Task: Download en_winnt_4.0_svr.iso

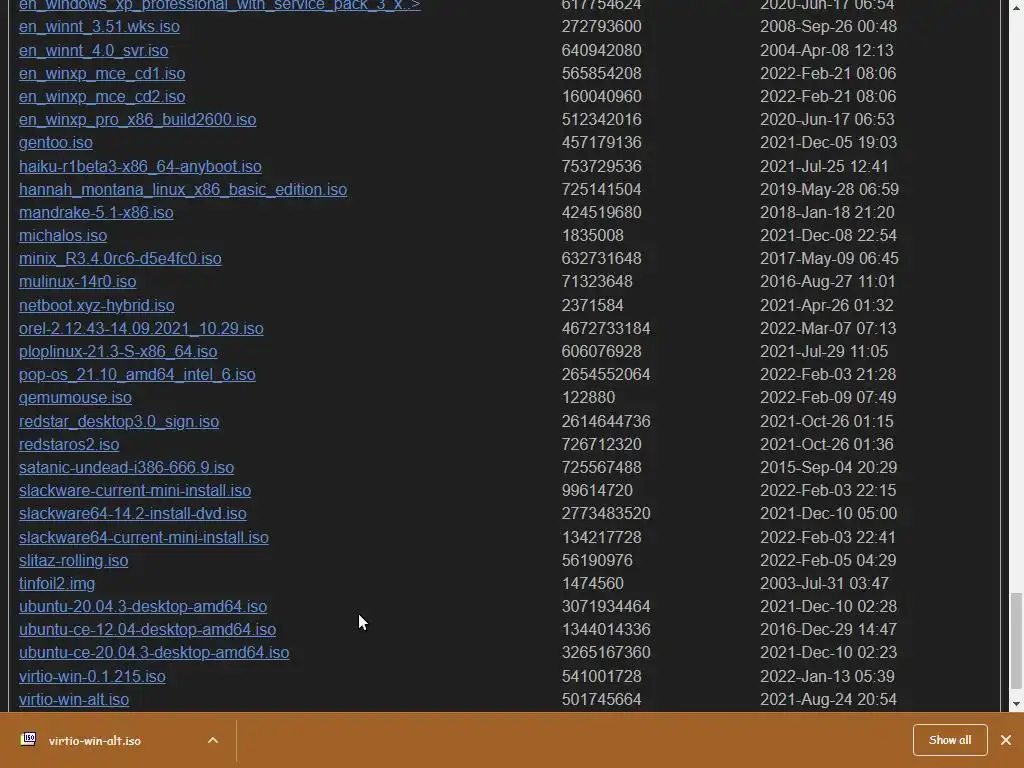Action: pos(93,50)
